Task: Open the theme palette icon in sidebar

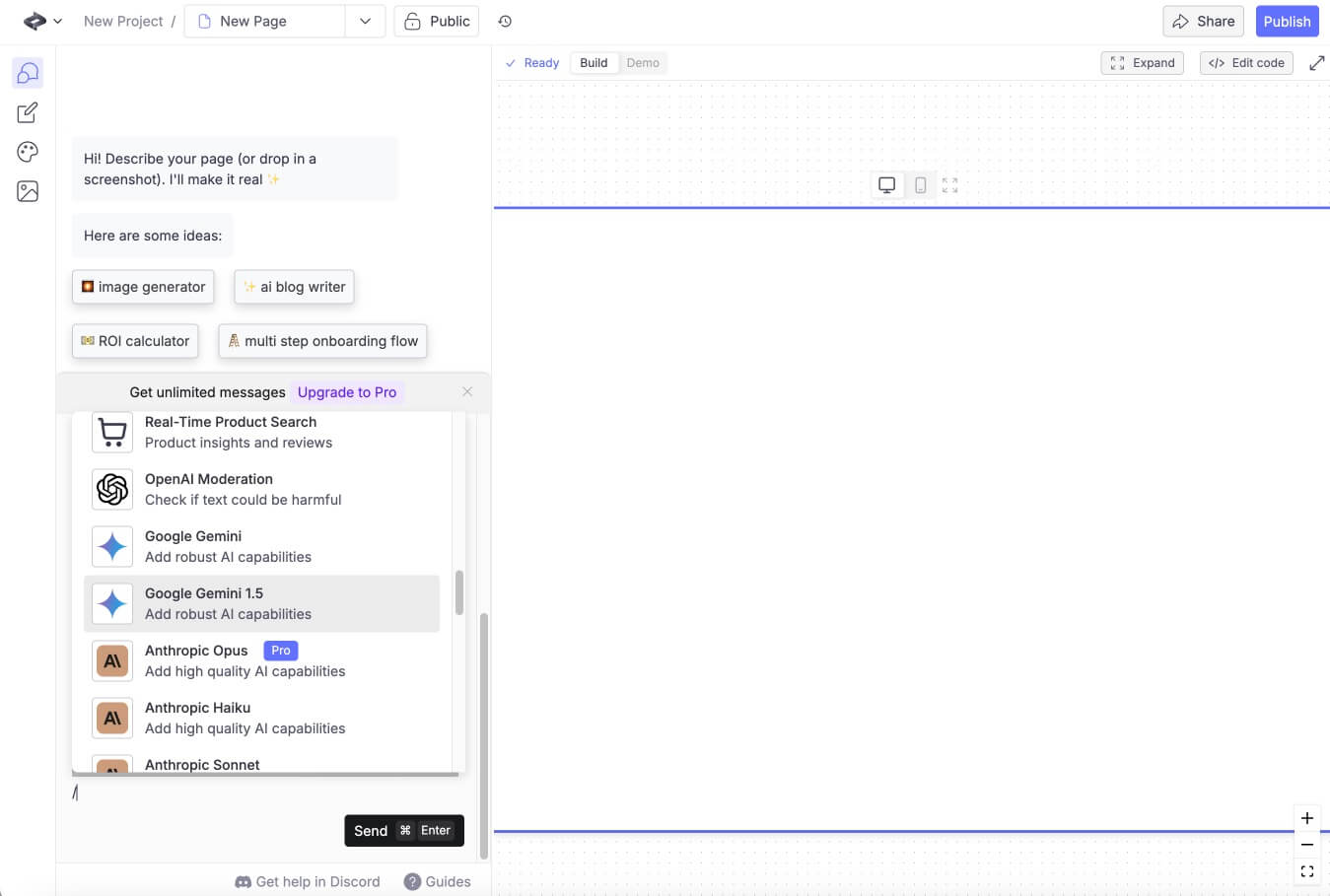Action: click(x=28, y=152)
